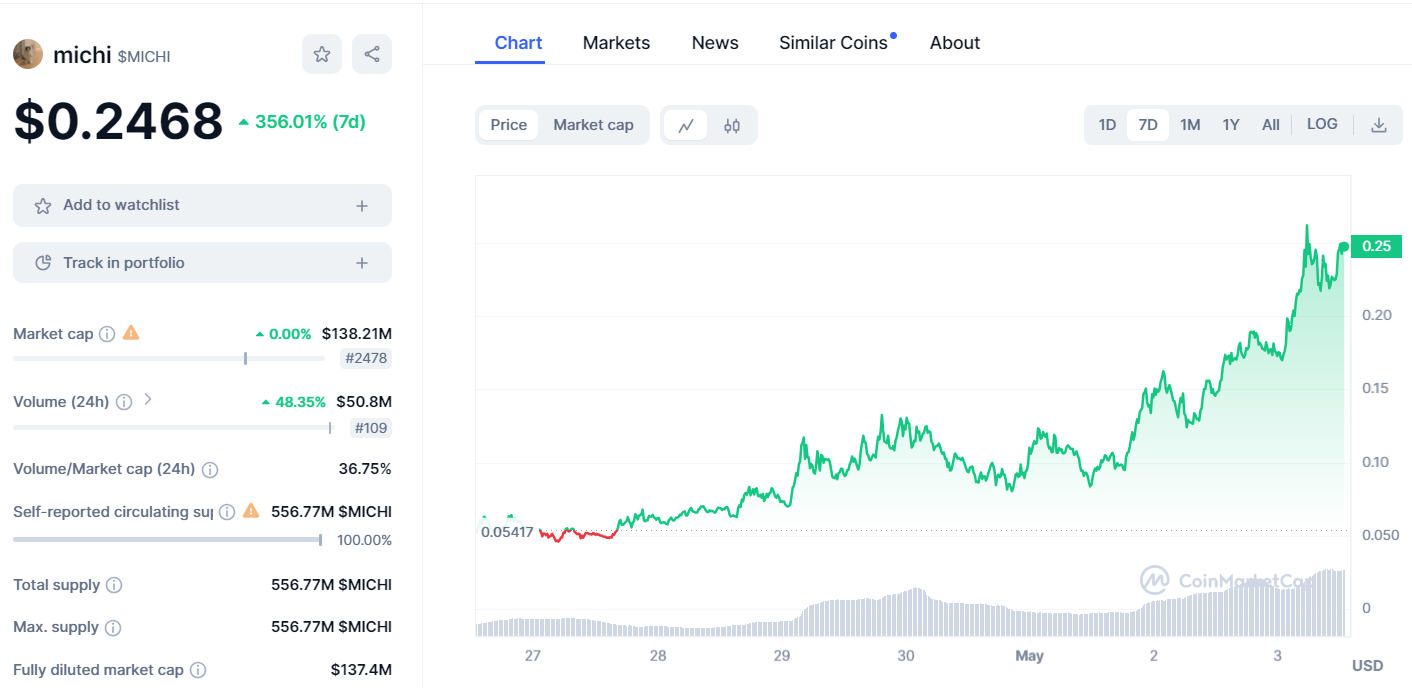Open the Similar Coins tab
Screen dimensions: 1412x688
tap(833, 43)
